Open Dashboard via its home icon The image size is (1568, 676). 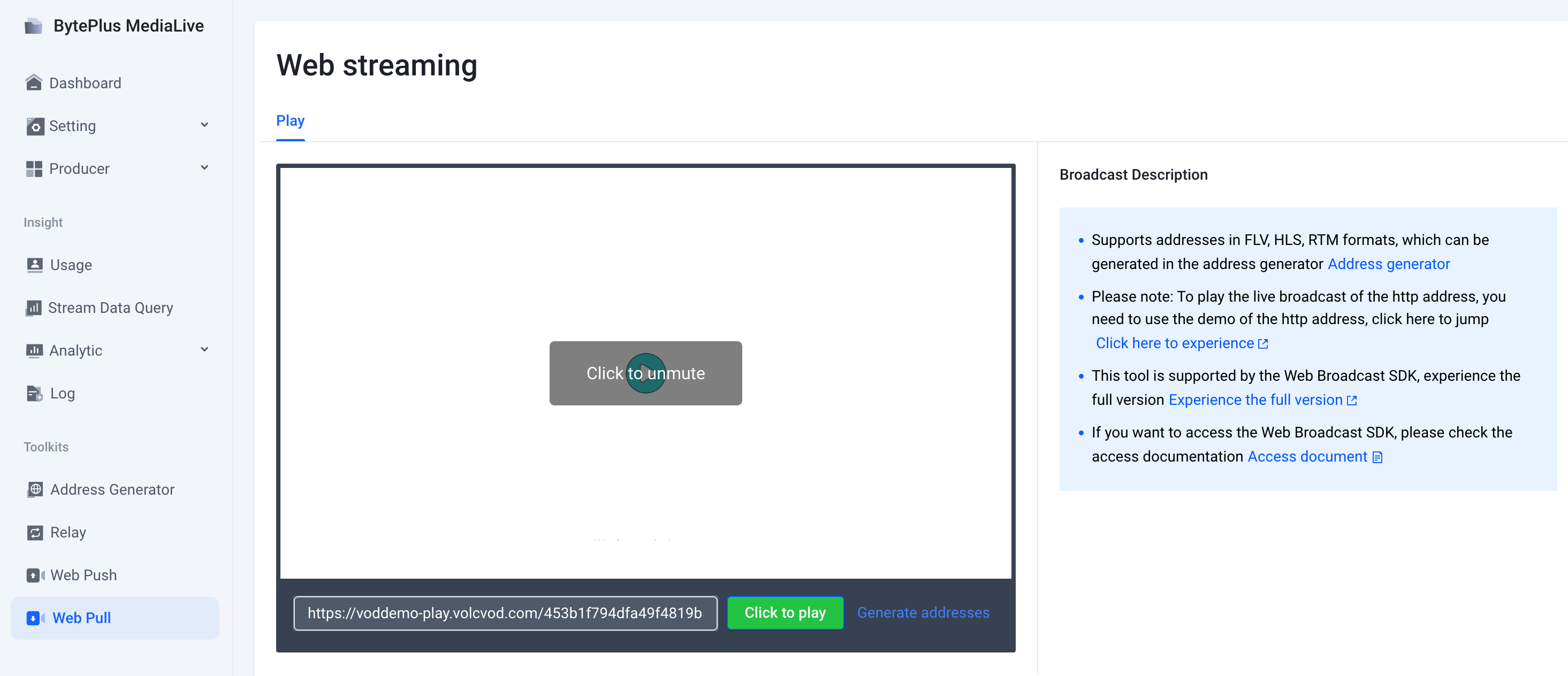[x=34, y=83]
